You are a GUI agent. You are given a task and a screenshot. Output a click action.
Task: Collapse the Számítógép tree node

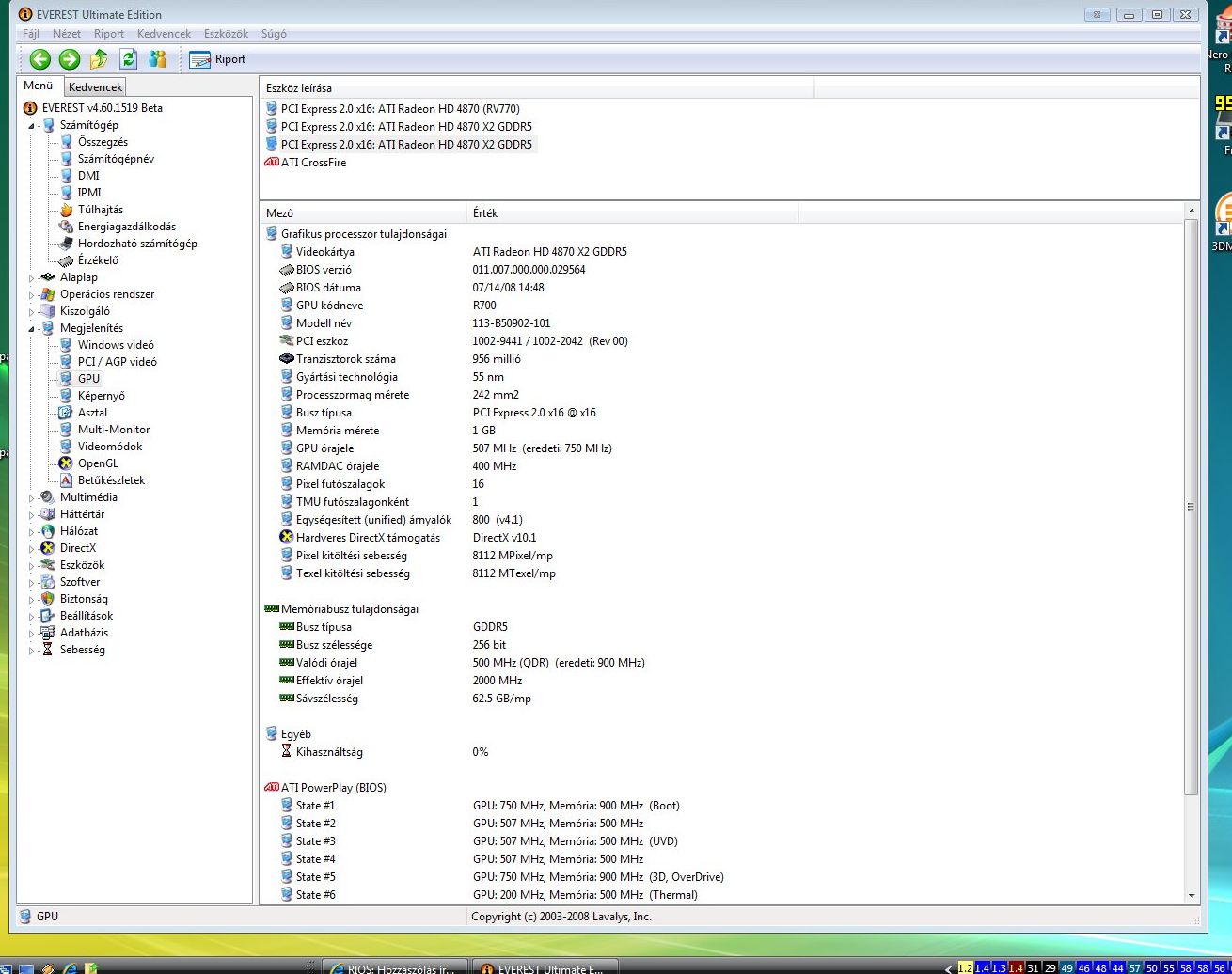31,125
